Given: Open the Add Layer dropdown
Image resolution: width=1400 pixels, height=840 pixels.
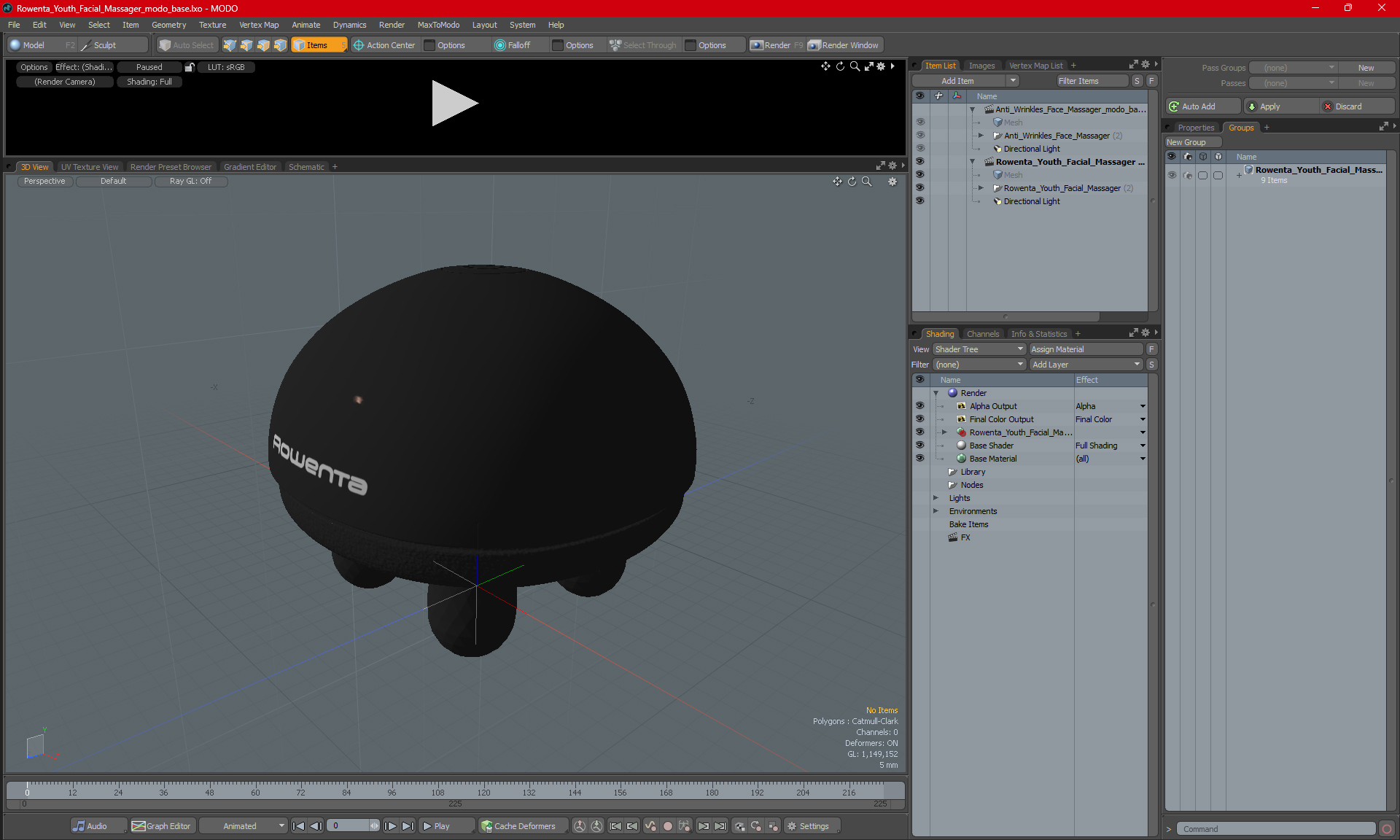Looking at the screenshot, I should [x=1086, y=365].
